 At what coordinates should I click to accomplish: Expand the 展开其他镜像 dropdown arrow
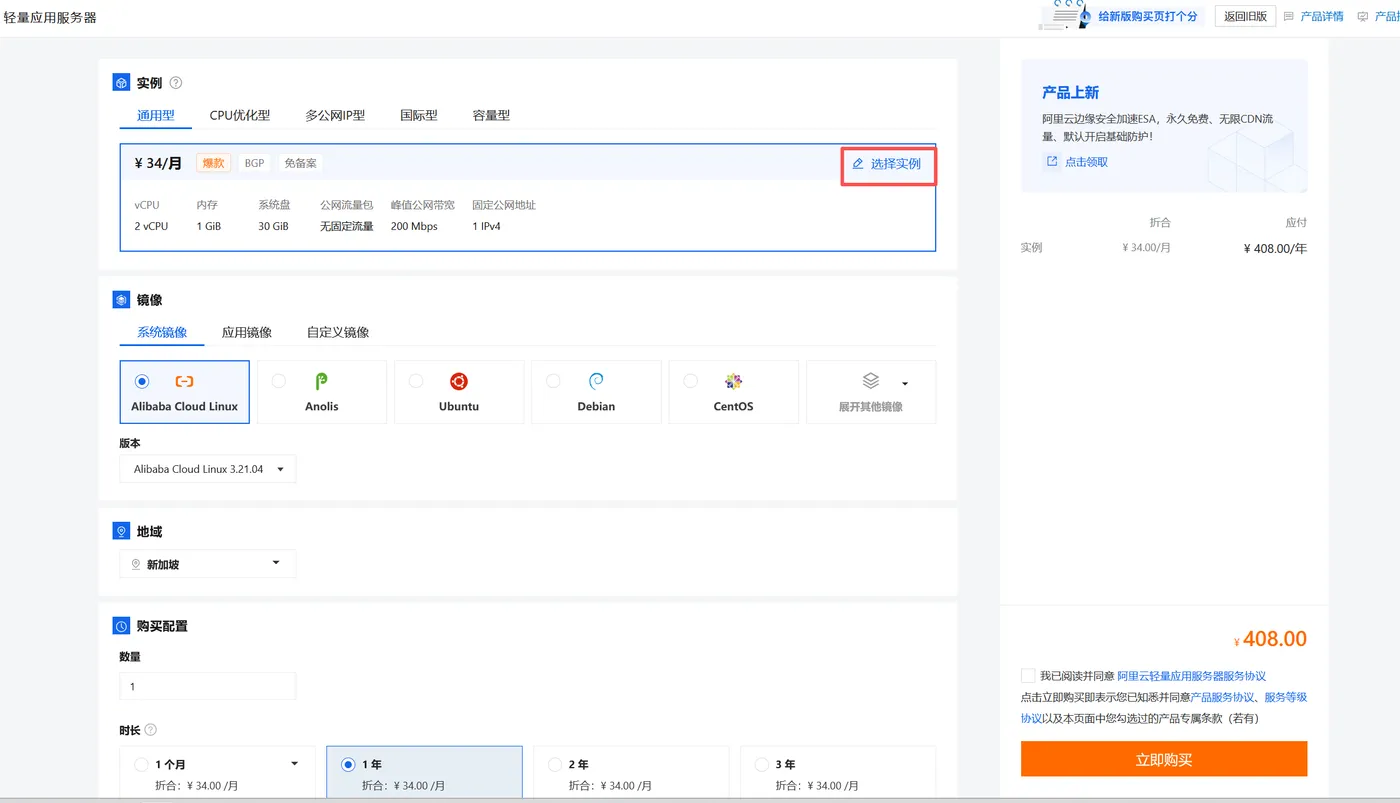coord(905,383)
